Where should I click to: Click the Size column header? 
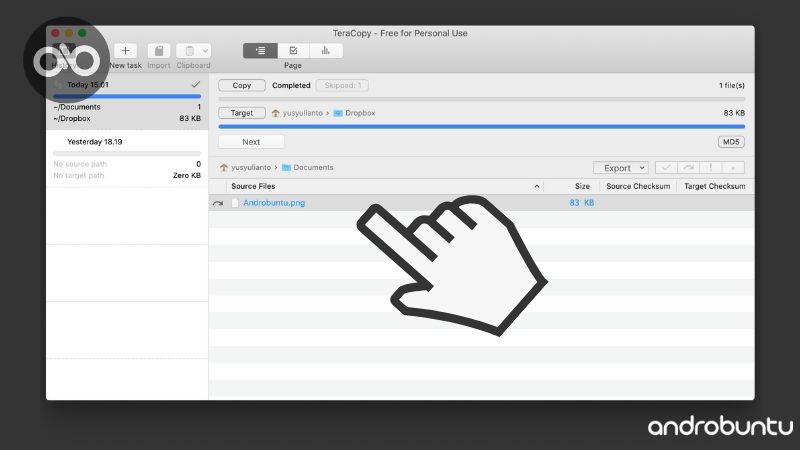tap(582, 186)
